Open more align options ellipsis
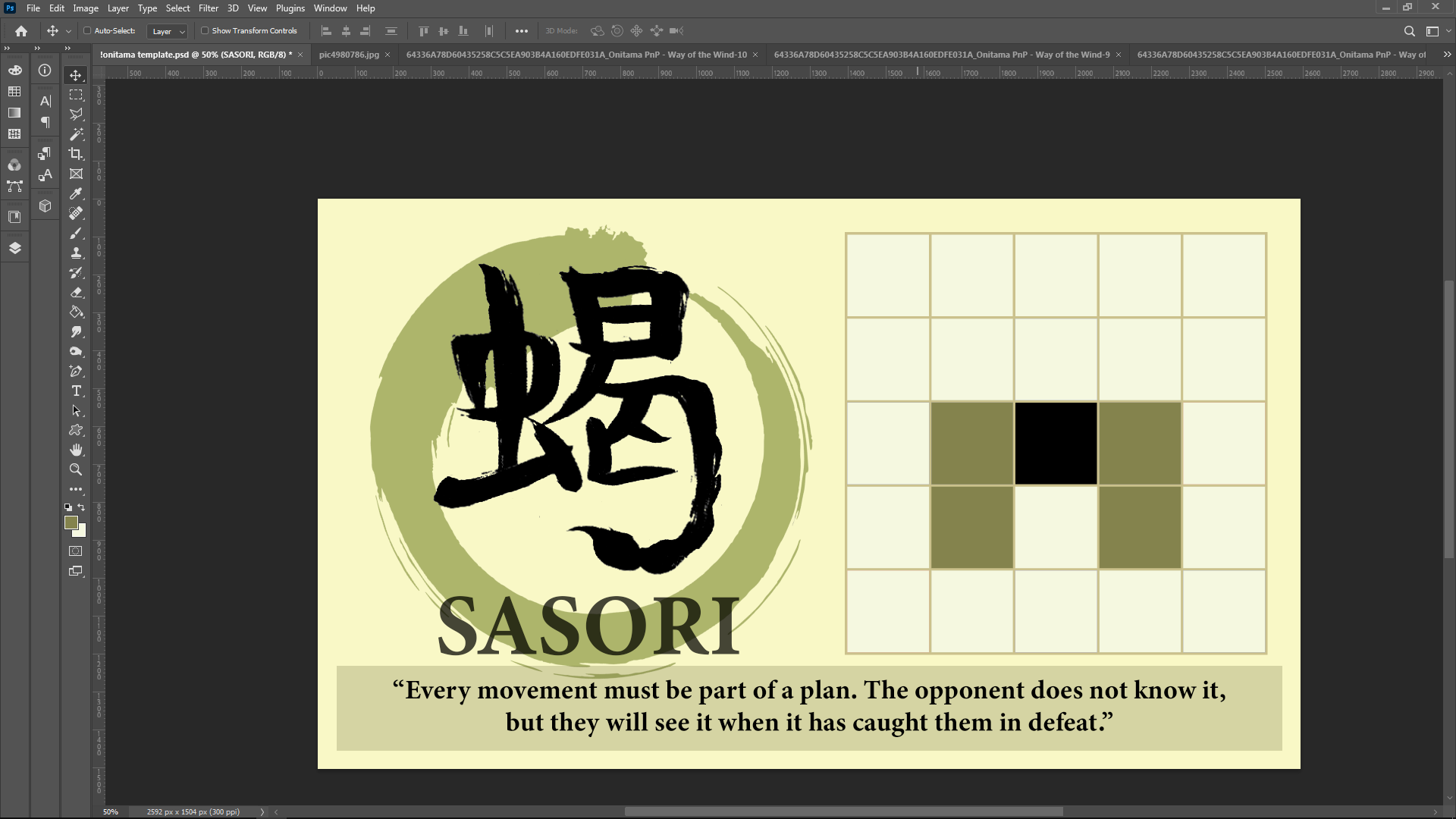Viewport: 1456px width, 819px height. pyautogui.click(x=522, y=31)
